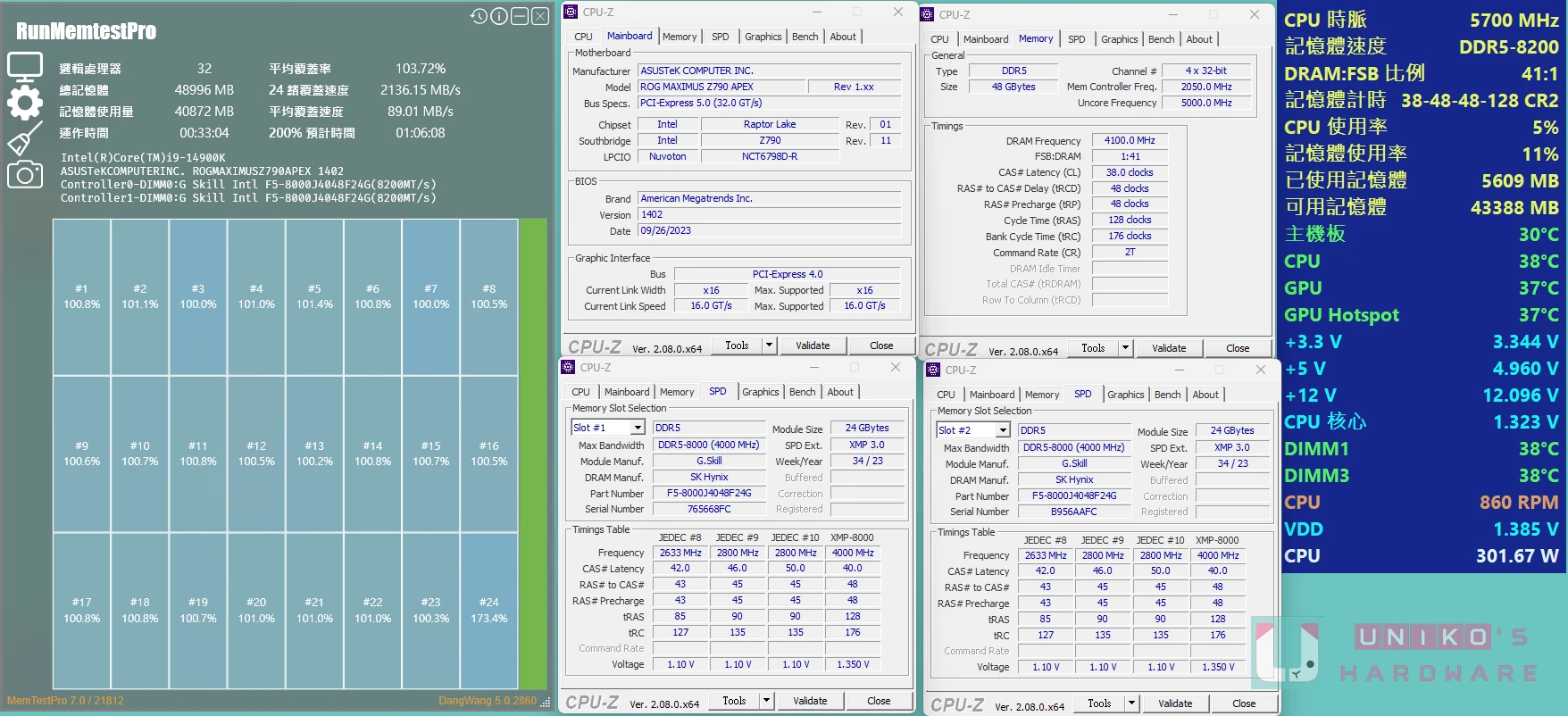Click Tools button in Slot #2 SPD window
This screenshot has width=1568, height=716.
pyautogui.click(x=1099, y=704)
